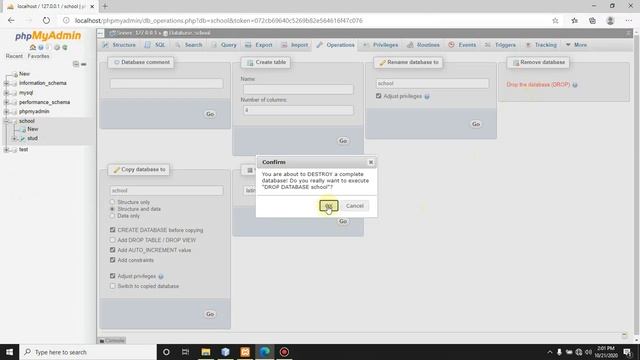This screenshot has height=360, width=640.
Task: Open the performance_schema database
Action: 44,102
